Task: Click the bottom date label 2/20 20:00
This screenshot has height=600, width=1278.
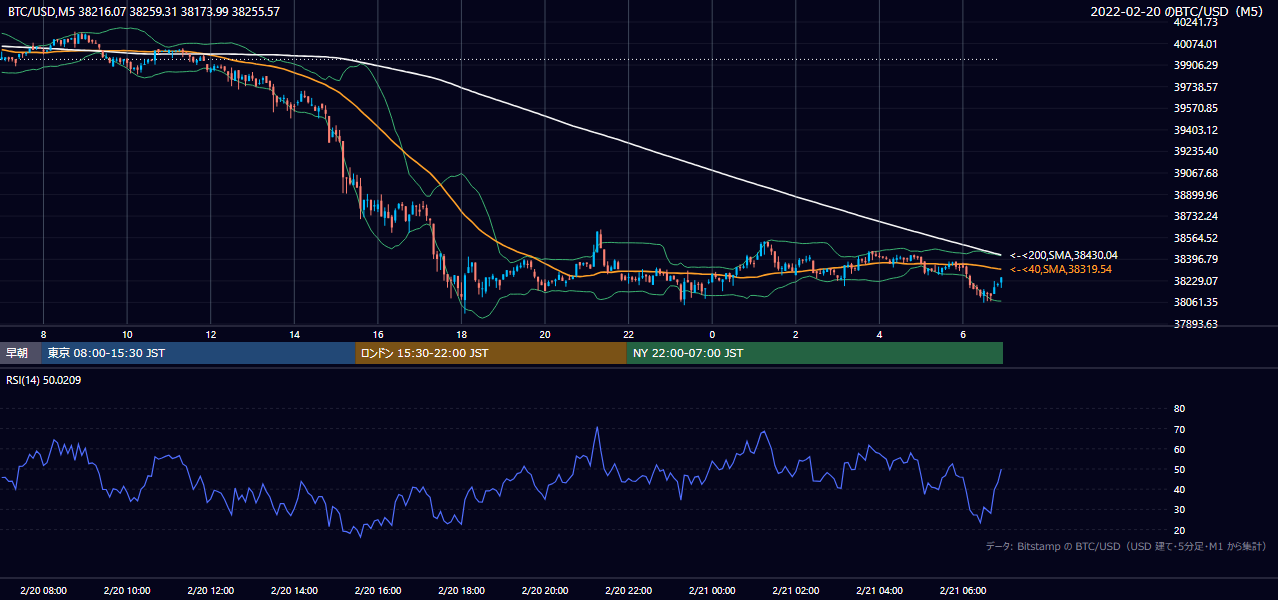Action: [544, 590]
